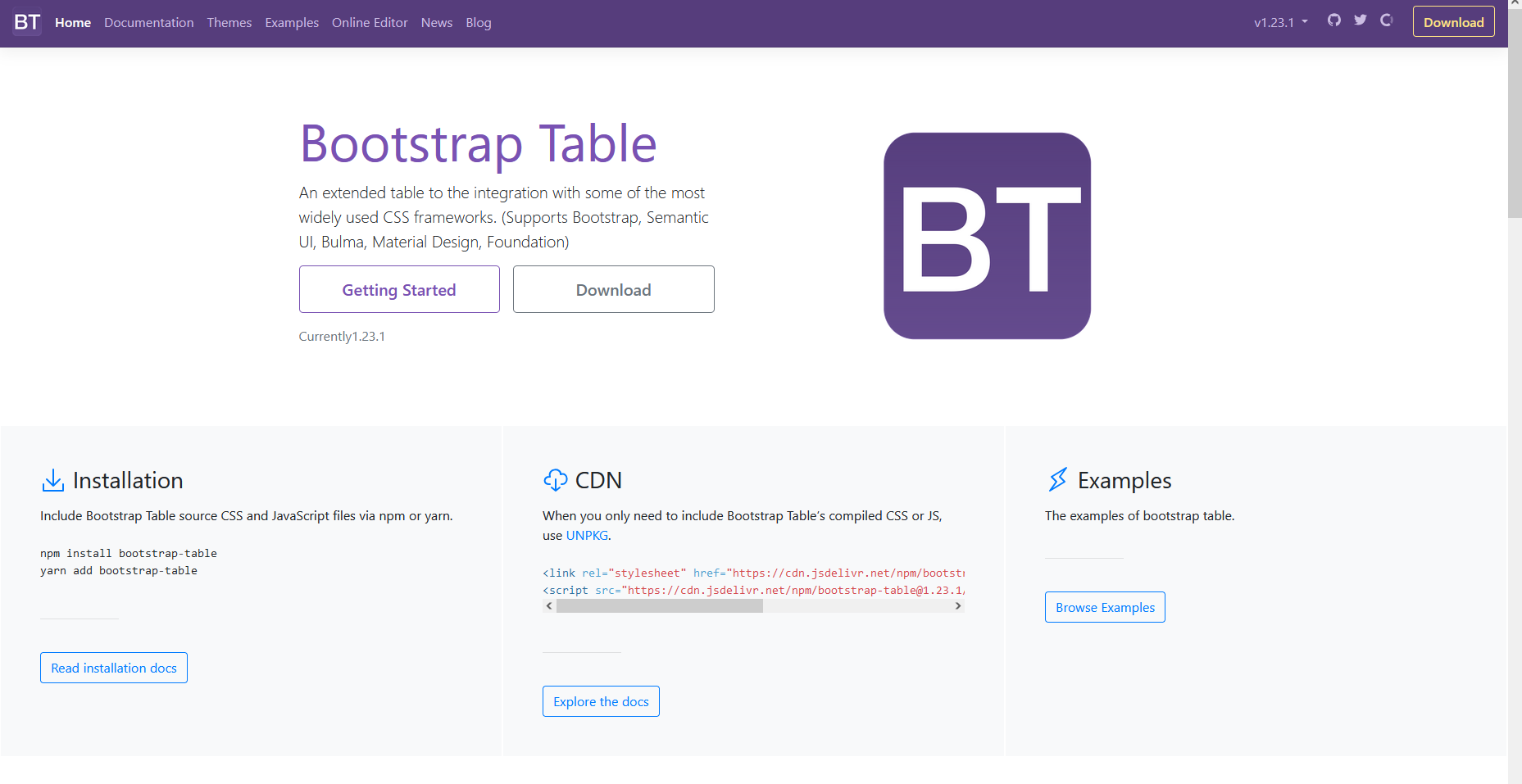Screen dimensions: 1522x784
Task: Click Browse Examples button
Action: 1105,607
